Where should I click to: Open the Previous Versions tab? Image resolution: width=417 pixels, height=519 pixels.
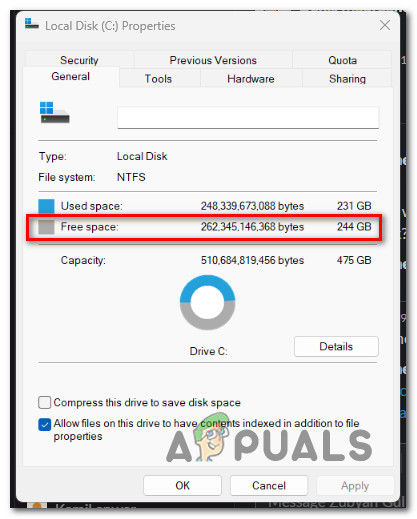(213, 60)
